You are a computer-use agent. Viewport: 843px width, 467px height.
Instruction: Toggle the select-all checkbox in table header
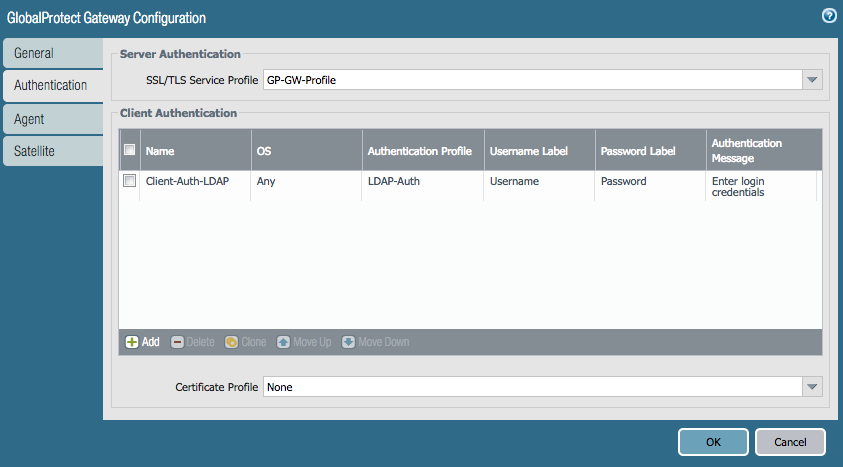[x=129, y=151]
